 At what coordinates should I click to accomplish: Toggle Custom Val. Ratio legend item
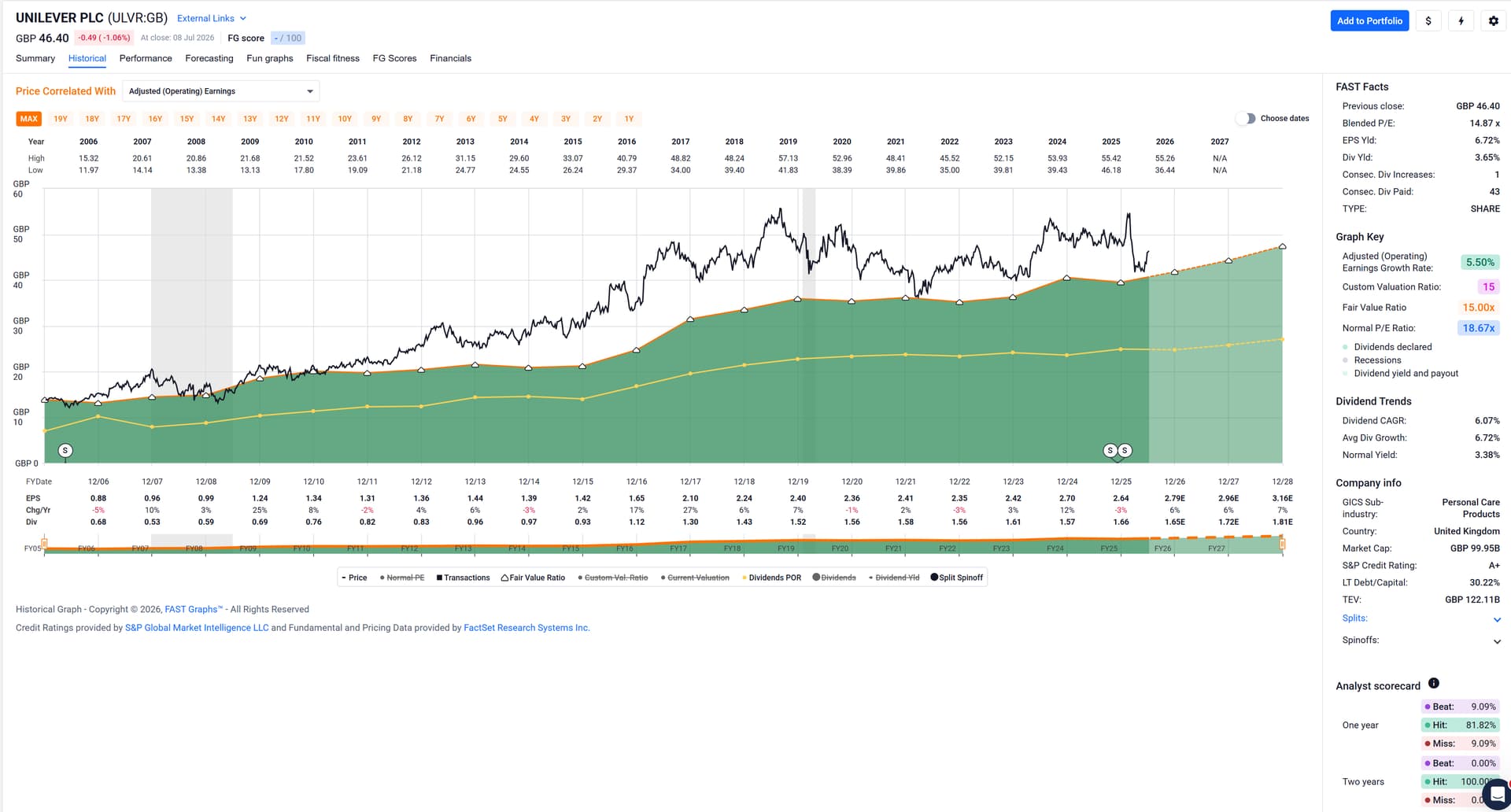613,578
